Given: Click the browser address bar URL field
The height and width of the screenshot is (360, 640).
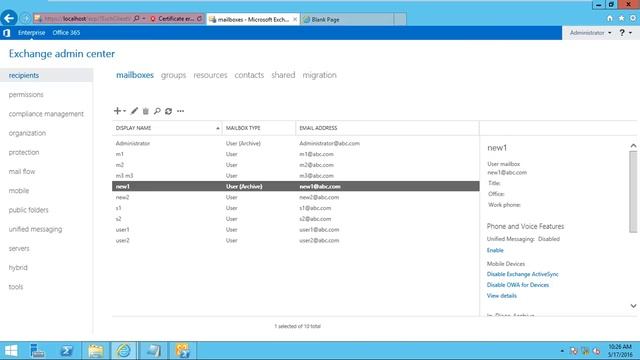Looking at the screenshot, I should [87, 19].
